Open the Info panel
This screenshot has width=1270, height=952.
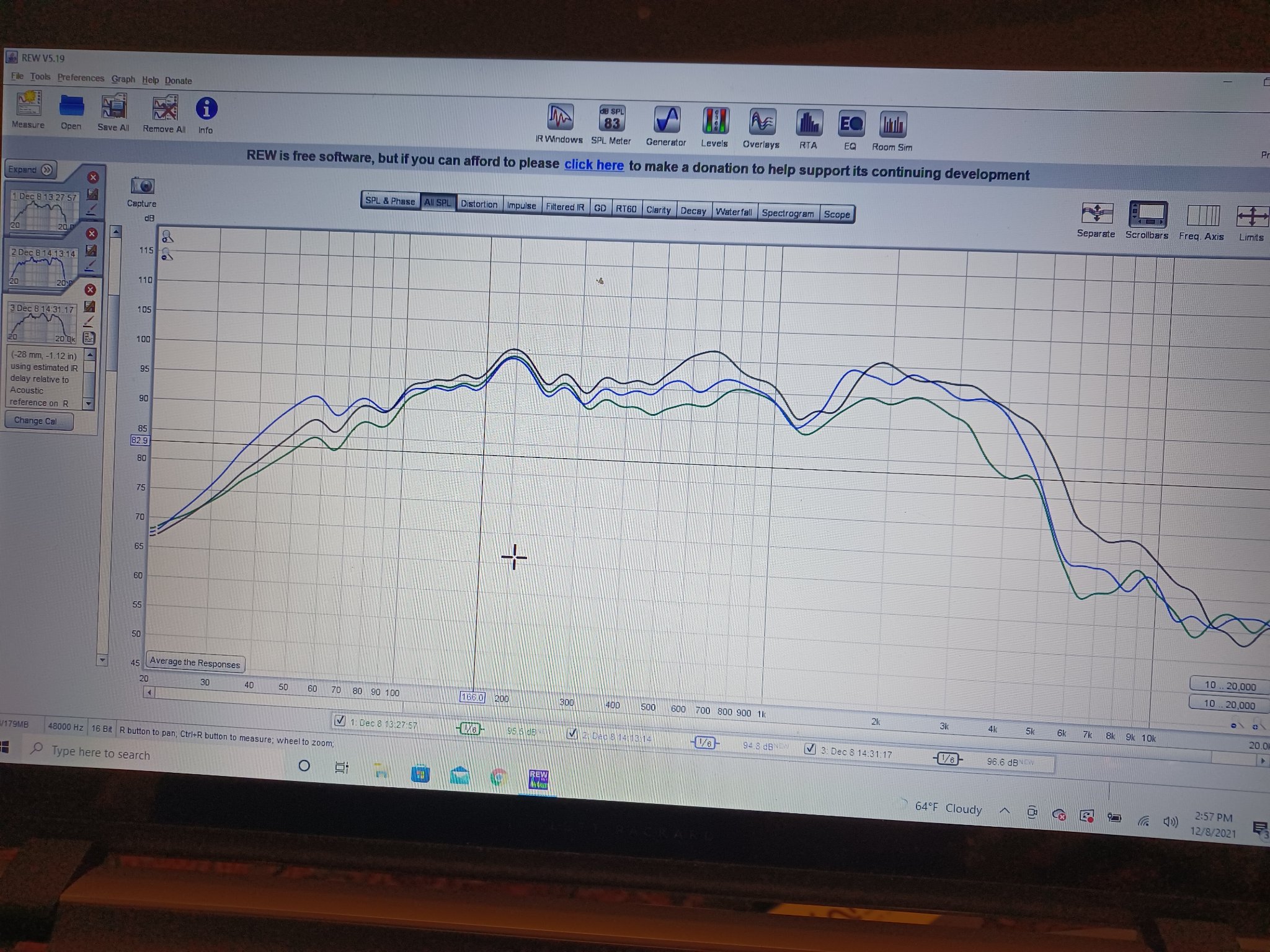coord(206,116)
